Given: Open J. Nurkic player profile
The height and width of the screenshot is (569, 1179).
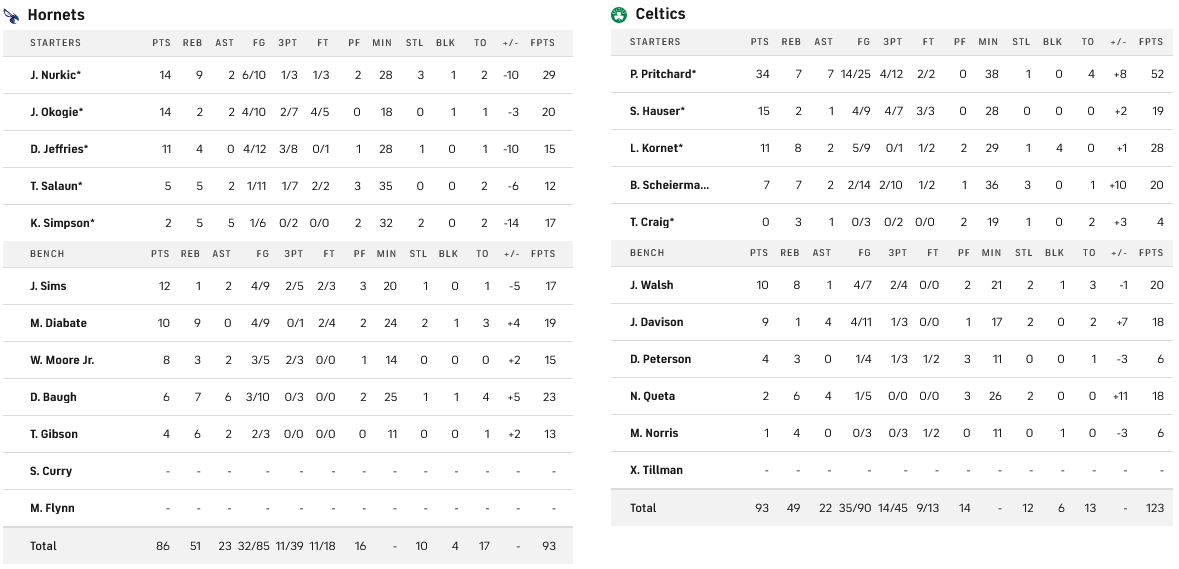Looking at the screenshot, I should tap(55, 75).
